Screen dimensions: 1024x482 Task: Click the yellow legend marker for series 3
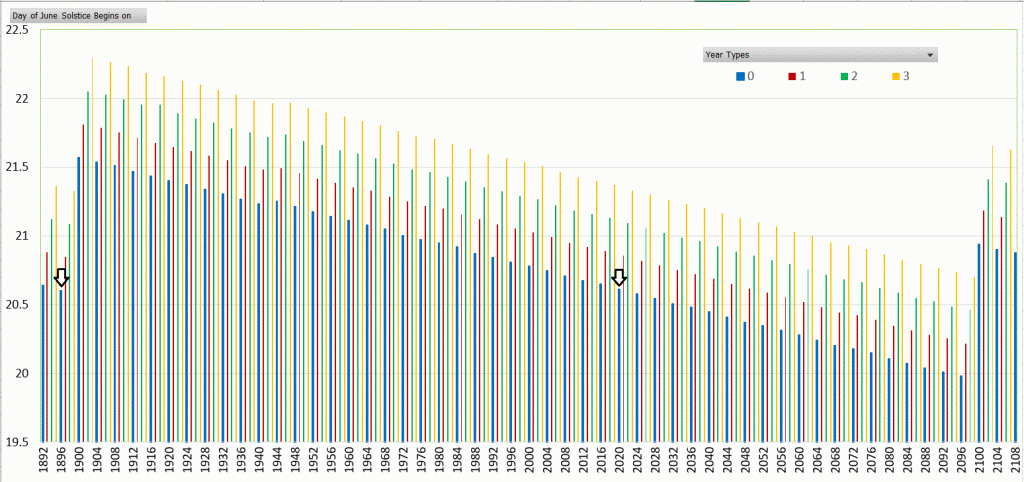tap(895, 76)
